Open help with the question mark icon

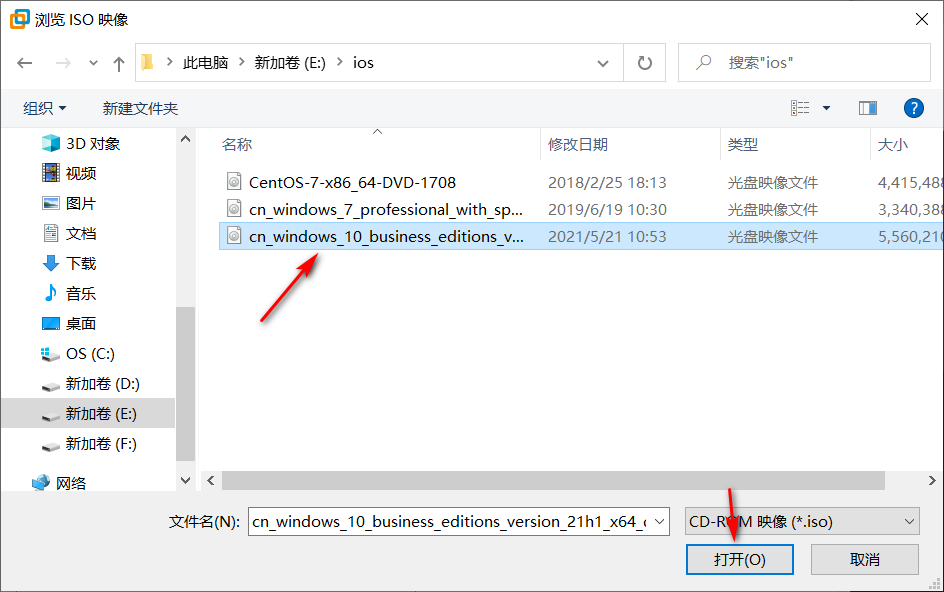(x=913, y=108)
